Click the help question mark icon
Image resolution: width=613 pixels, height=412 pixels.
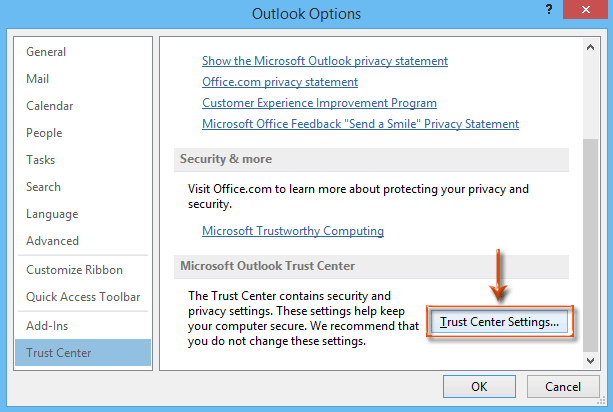pyautogui.click(x=549, y=9)
